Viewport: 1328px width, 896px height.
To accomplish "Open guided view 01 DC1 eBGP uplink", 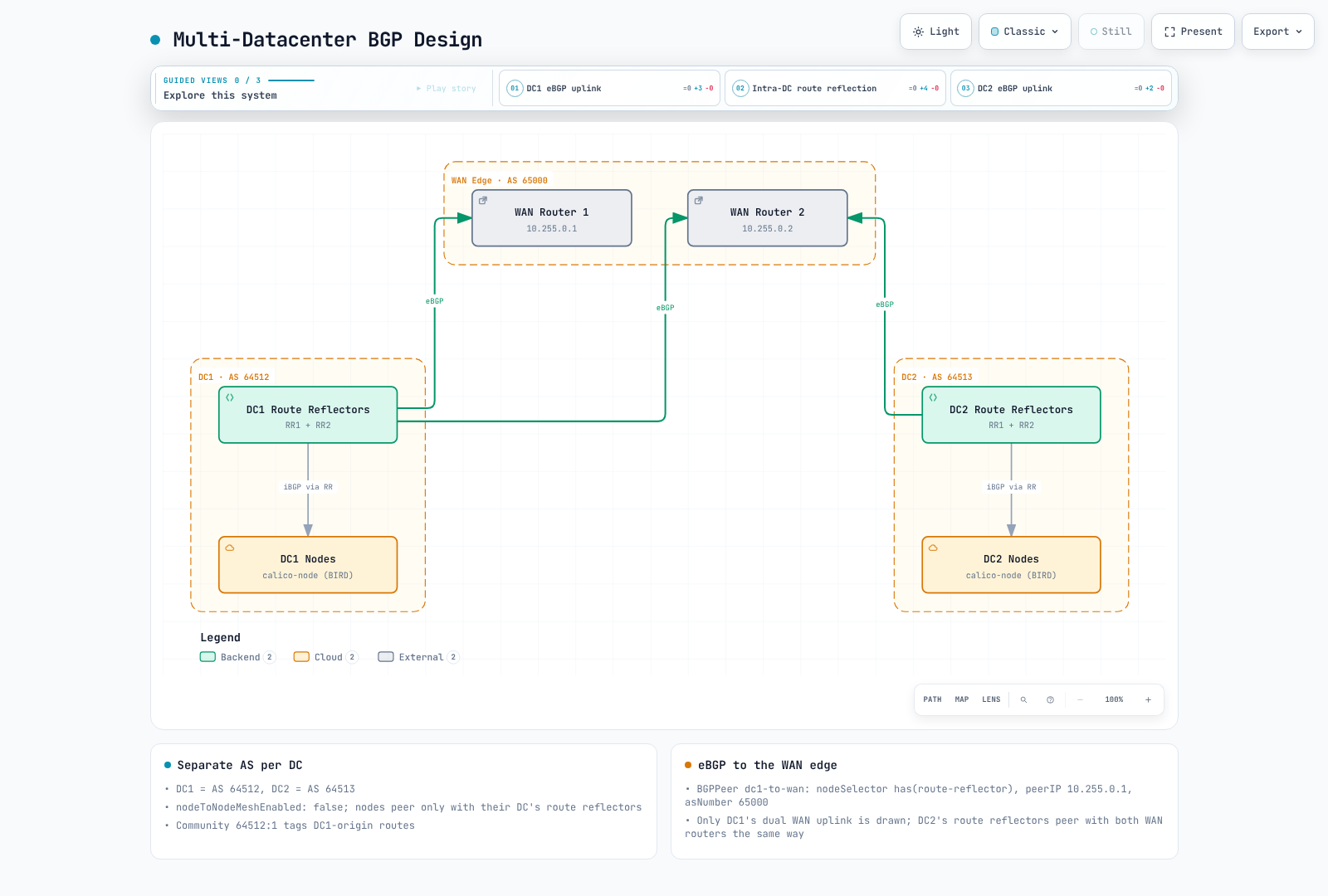I will (x=609, y=88).
